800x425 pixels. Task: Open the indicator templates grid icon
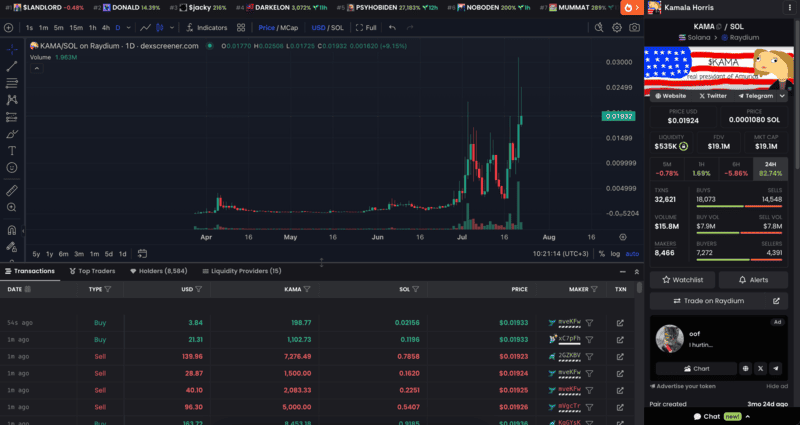click(x=241, y=28)
